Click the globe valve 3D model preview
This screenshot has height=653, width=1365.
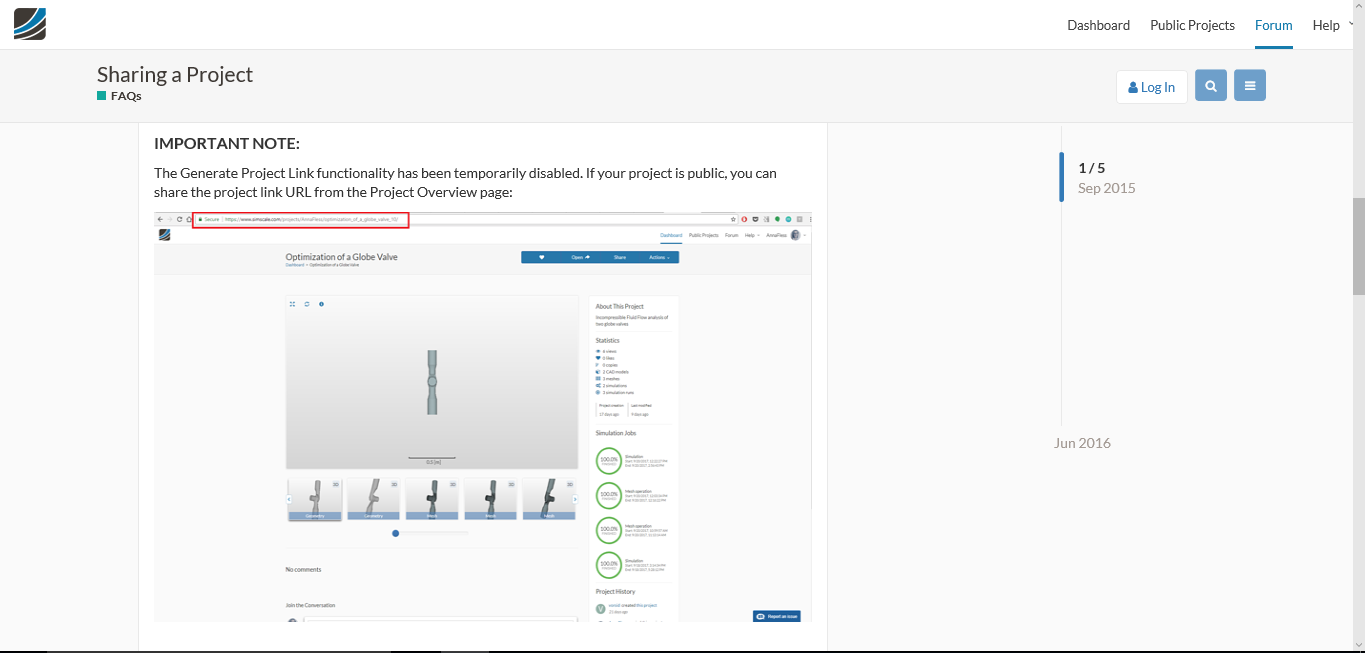tap(432, 382)
